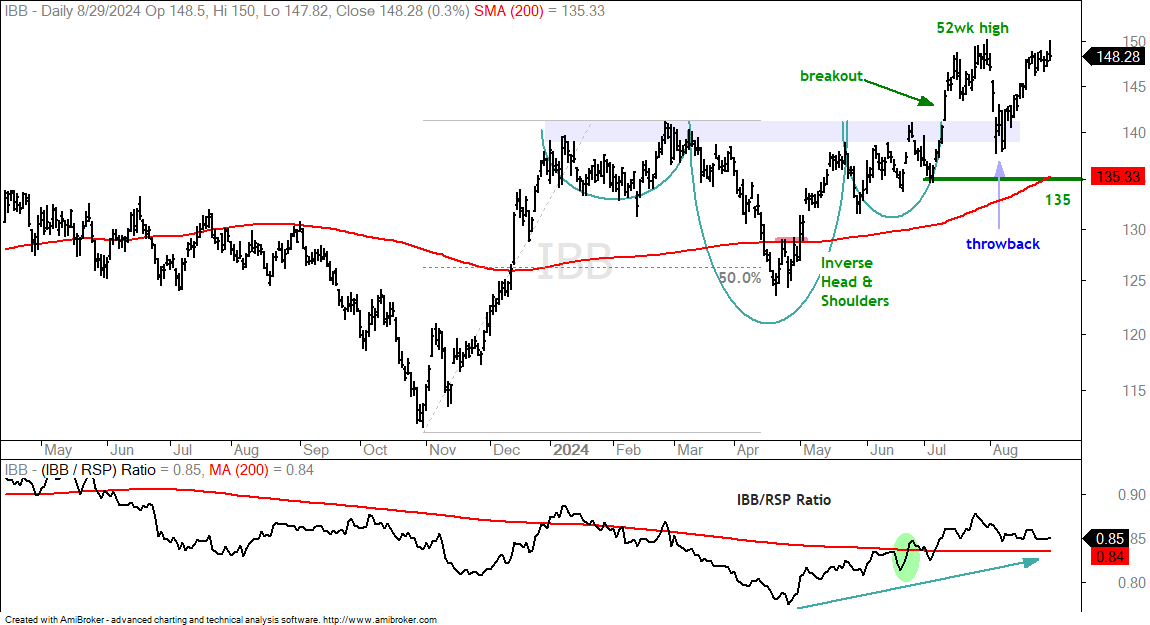
Task: Click the 2024 label on time axis
Action: (x=571, y=450)
